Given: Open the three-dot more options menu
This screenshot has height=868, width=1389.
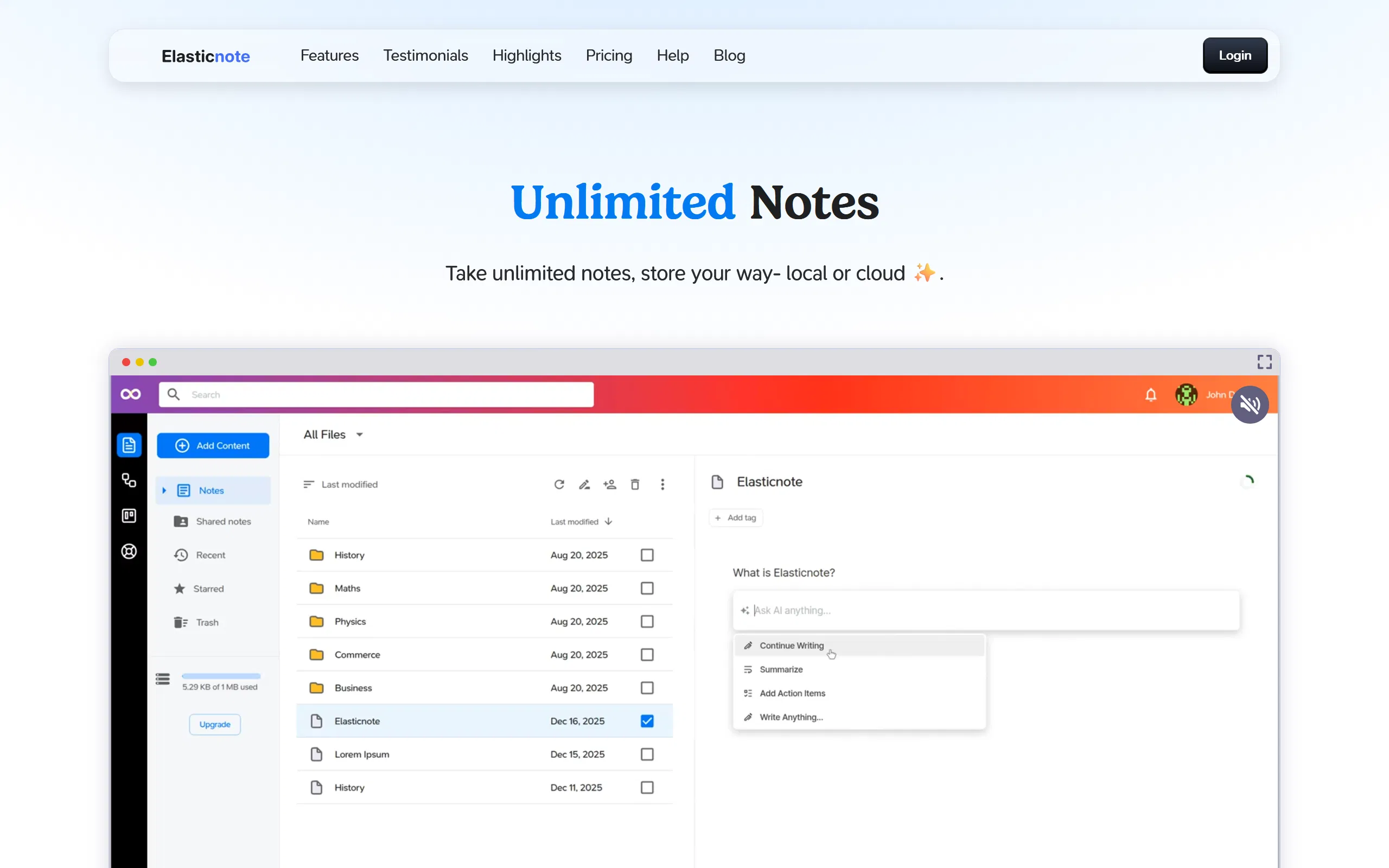Looking at the screenshot, I should (x=662, y=484).
